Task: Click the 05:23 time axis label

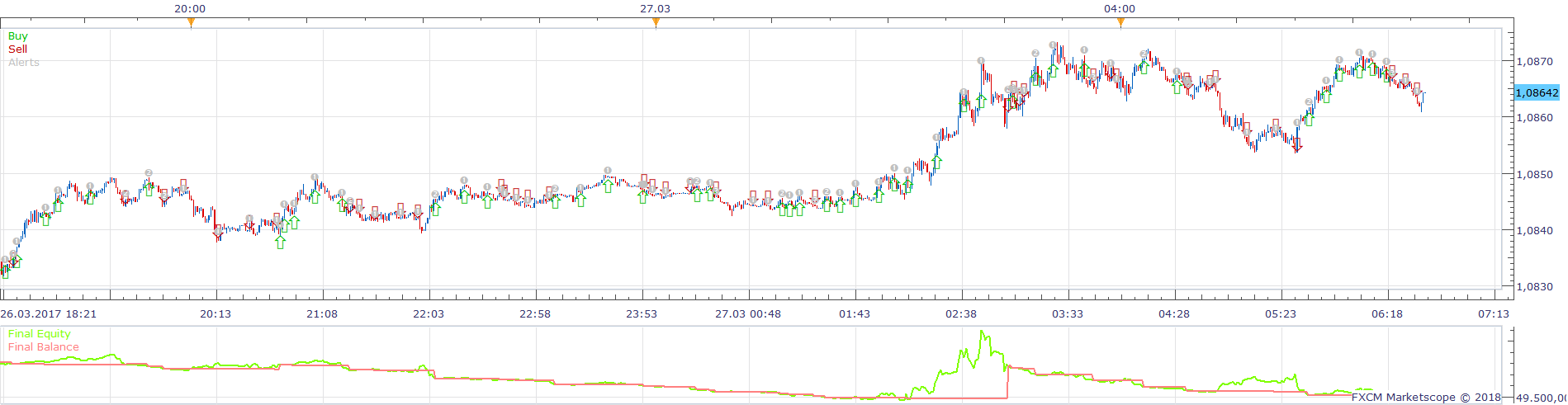Action: click(1281, 314)
